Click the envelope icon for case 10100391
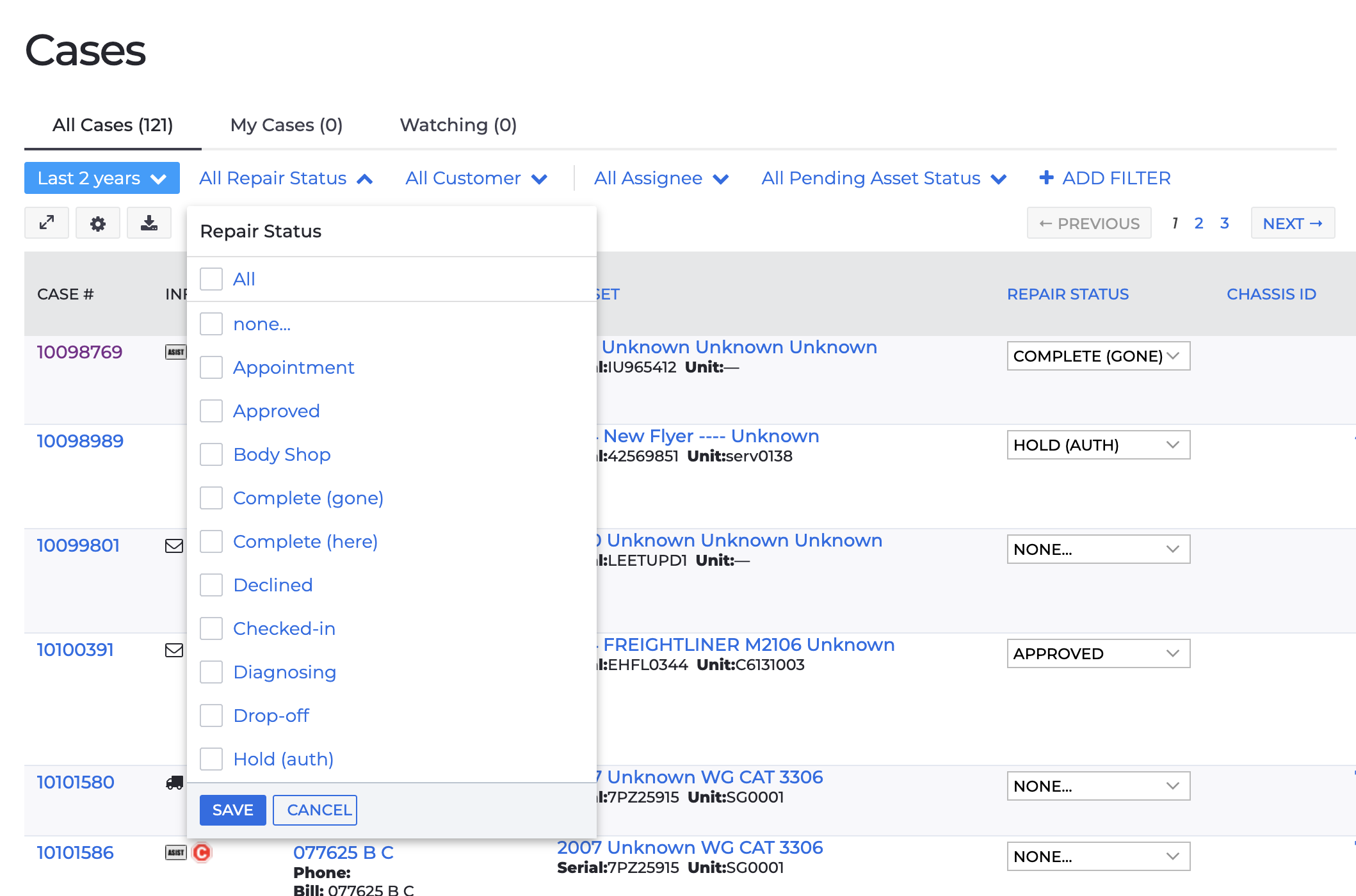Image resolution: width=1356 pixels, height=896 pixels. click(x=174, y=650)
